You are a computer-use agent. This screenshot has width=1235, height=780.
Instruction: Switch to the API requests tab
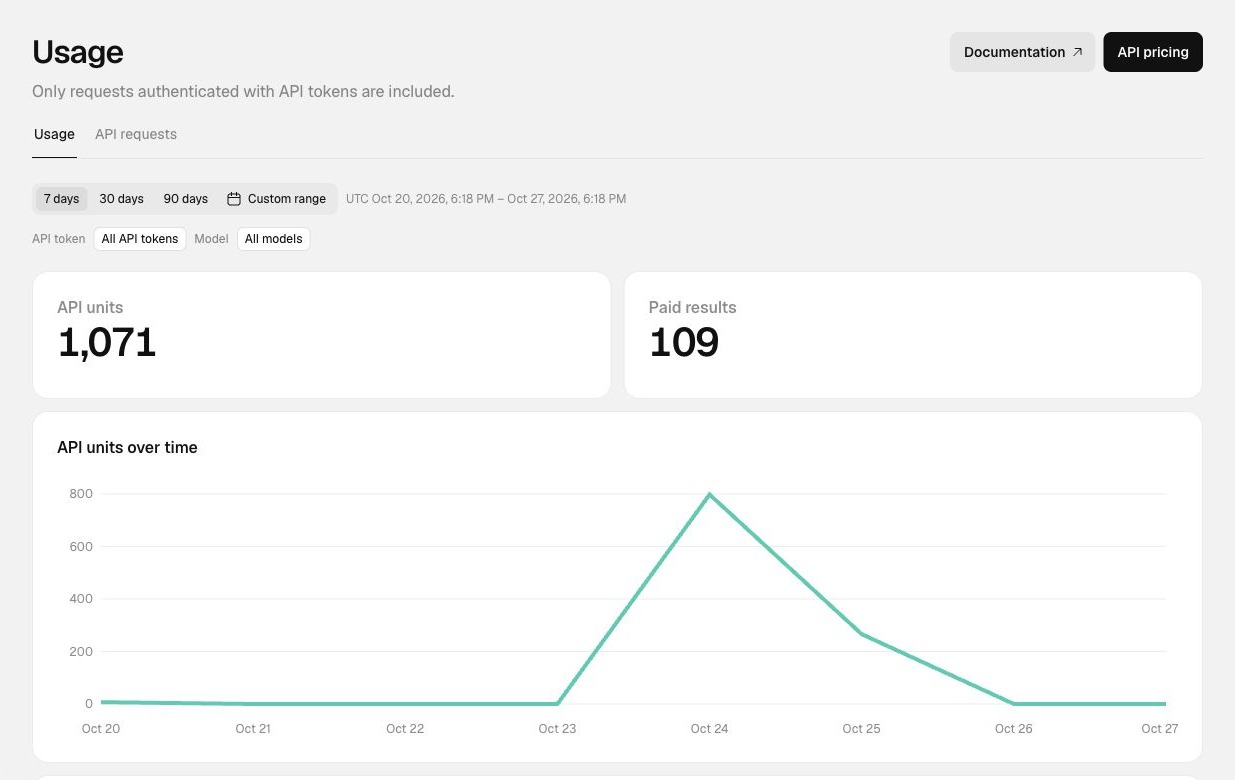(x=136, y=134)
